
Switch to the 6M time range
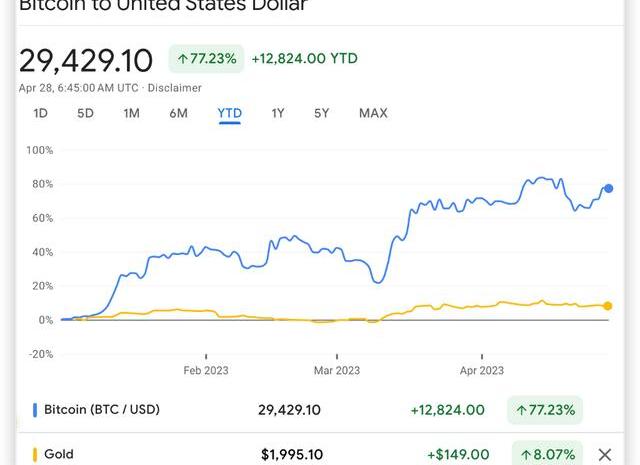pyautogui.click(x=178, y=113)
